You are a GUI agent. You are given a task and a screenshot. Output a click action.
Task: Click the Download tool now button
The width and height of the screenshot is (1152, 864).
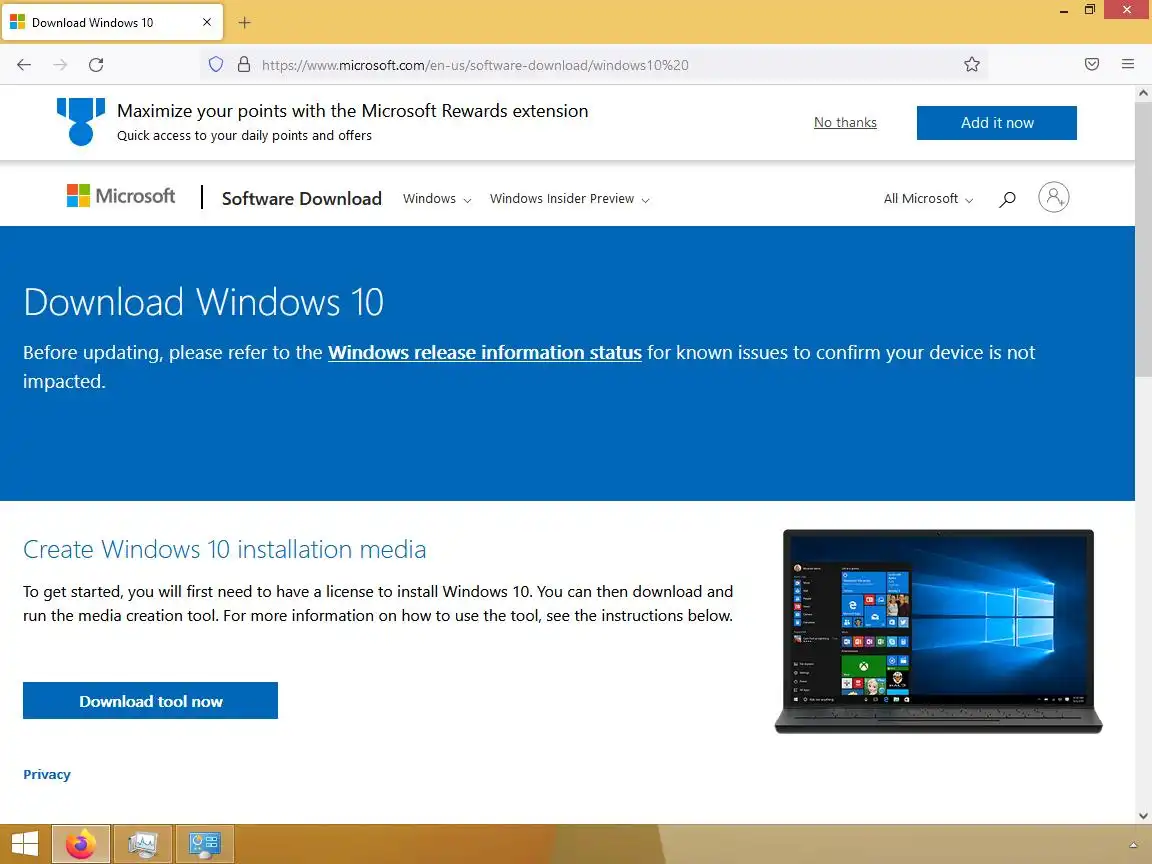[151, 701]
